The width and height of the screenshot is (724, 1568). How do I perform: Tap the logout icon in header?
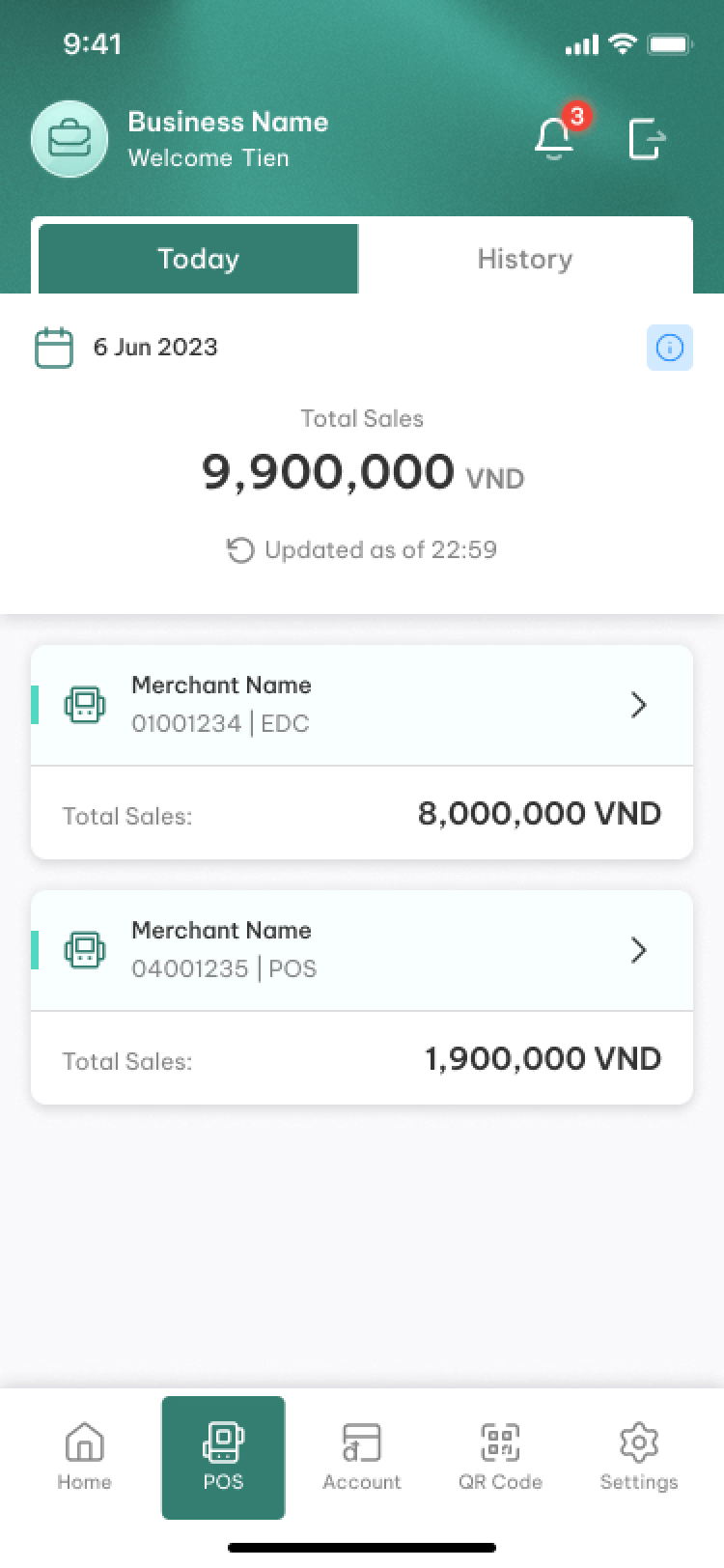tap(647, 139)
